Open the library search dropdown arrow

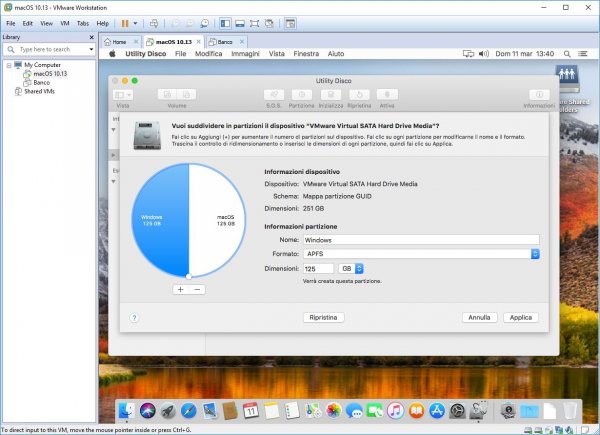(91, 49)
